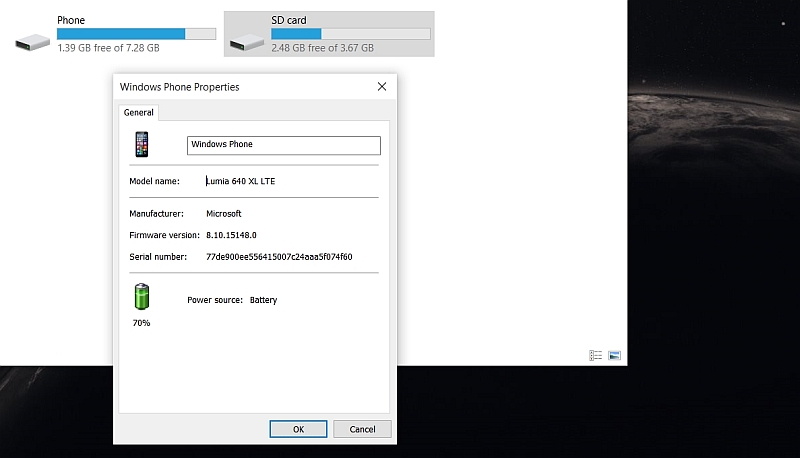Click the '70%' battery level text

click(141, 323)
